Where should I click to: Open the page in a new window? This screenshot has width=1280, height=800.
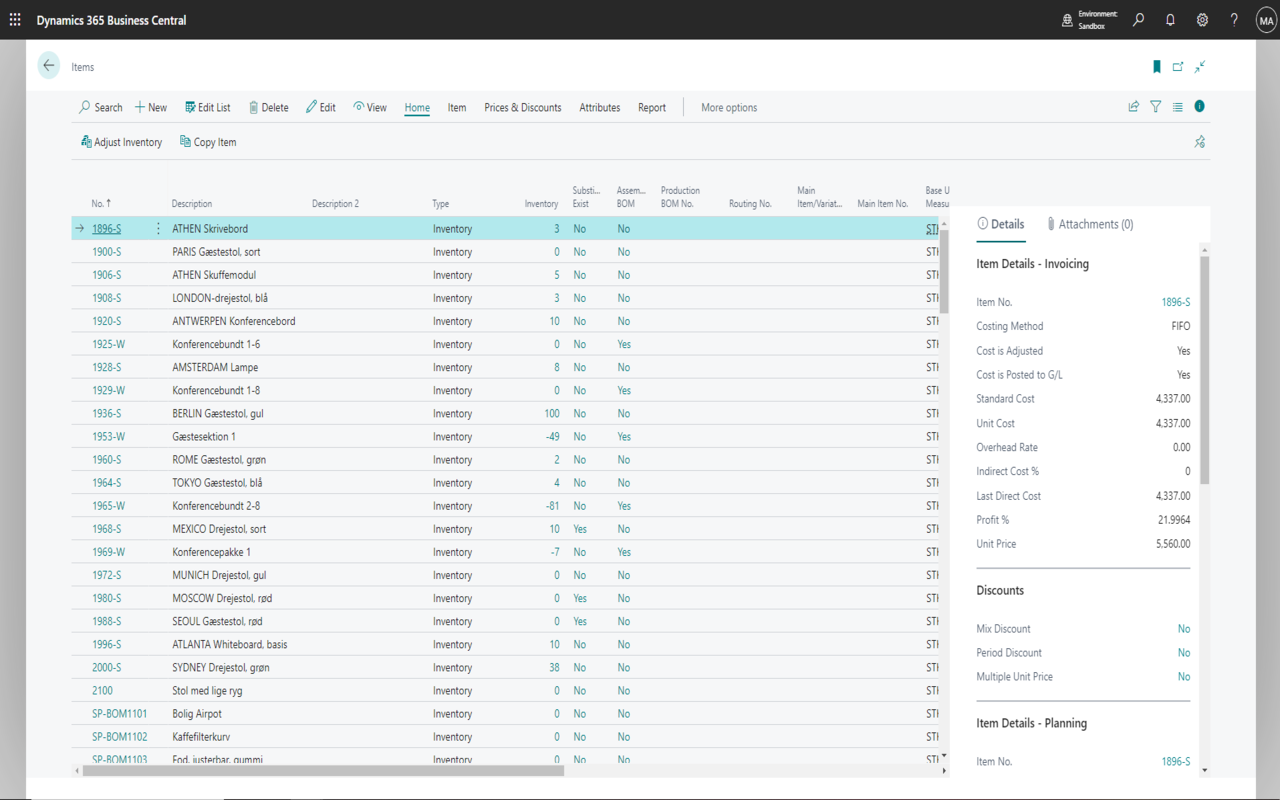1178,67
